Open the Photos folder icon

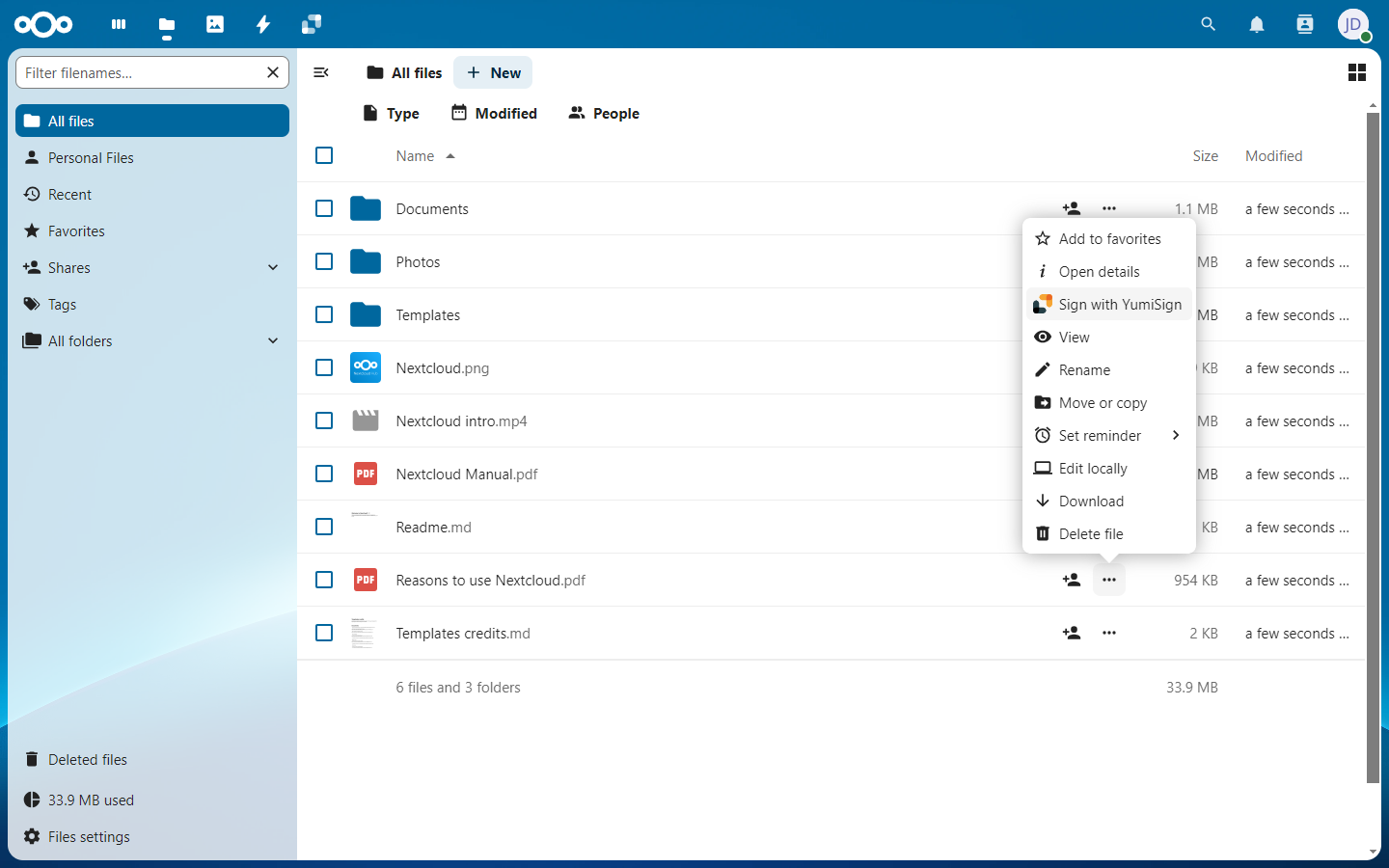click(366, 261)
